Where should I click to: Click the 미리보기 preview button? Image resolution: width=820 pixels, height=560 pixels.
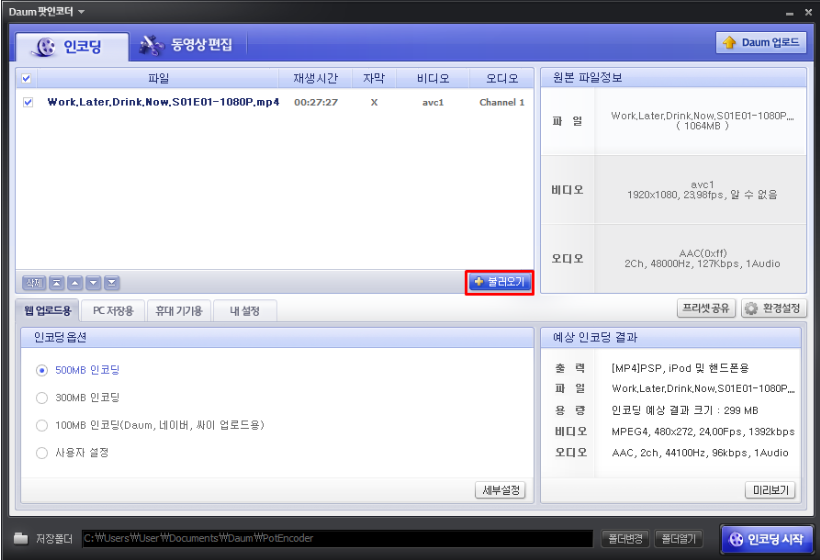click(770, 490)
